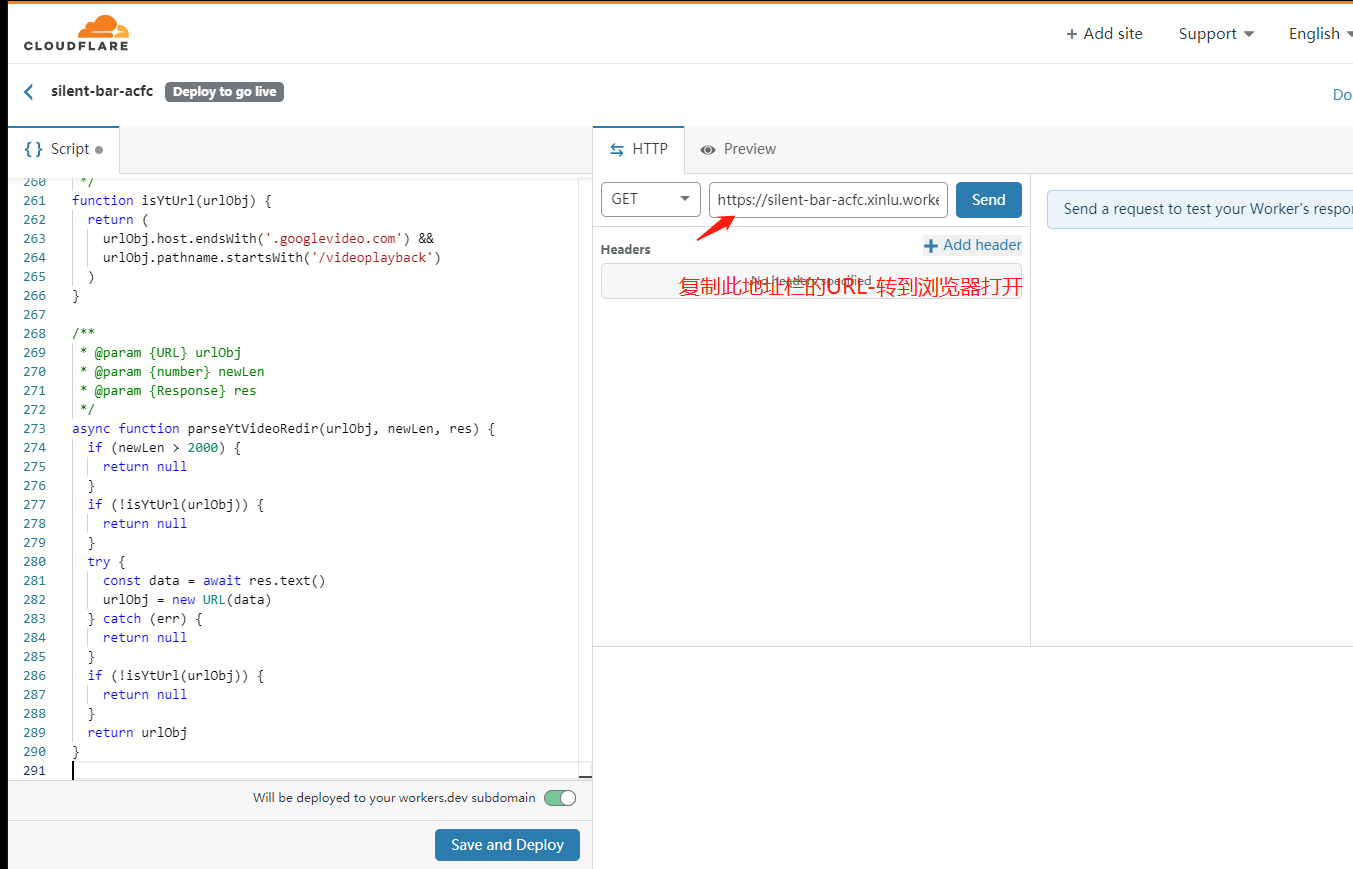Viewport: 1353px width, 869px height.
Task: Click the Deploy to go live badge
Action: click(x=224, y=92)
